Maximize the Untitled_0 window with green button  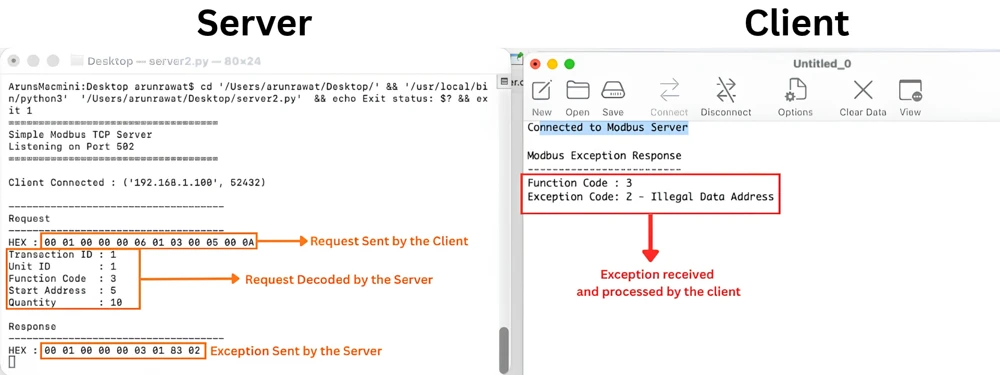[570, 64]
